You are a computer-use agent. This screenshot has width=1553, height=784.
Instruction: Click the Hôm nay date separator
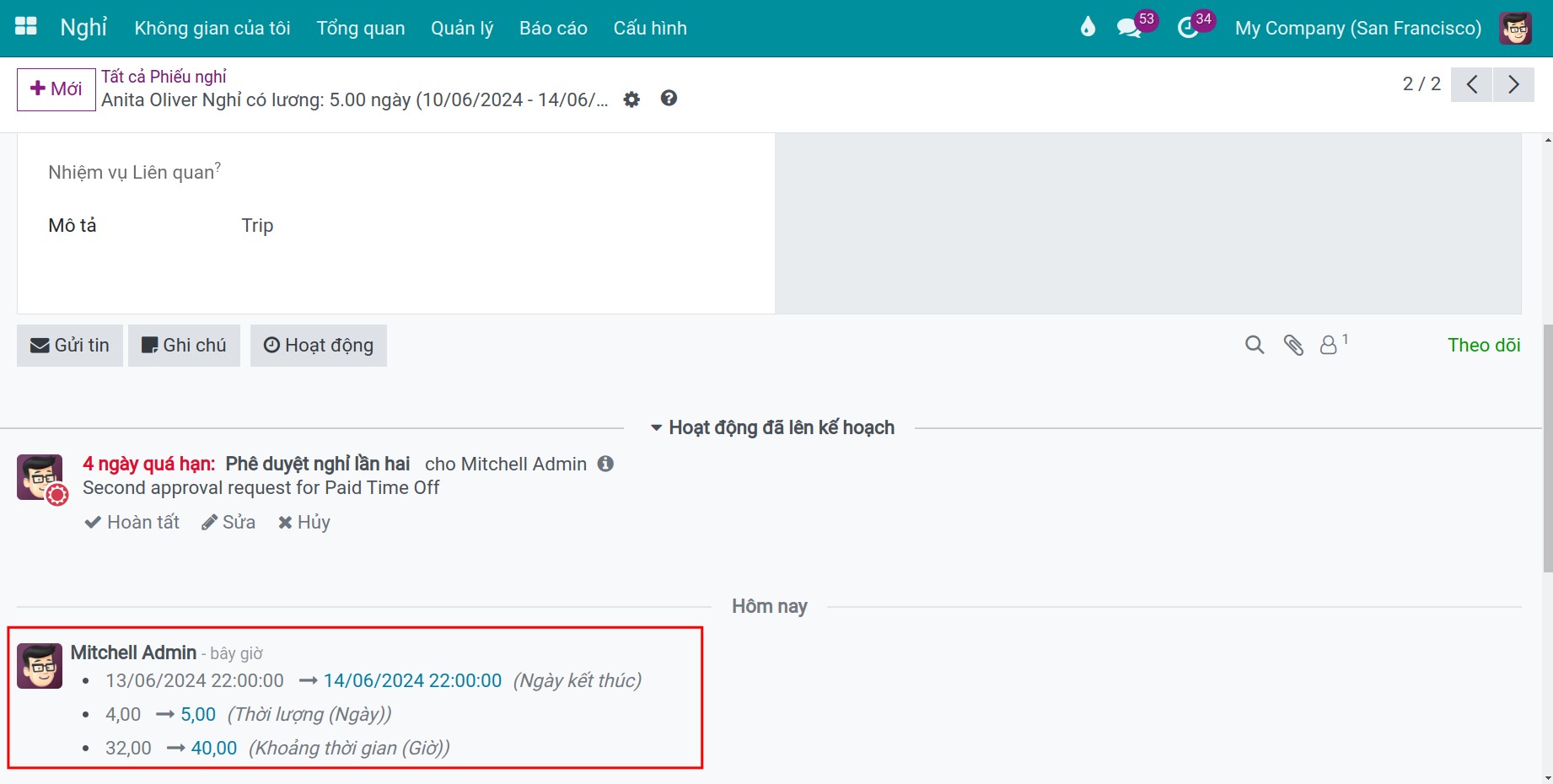pos(770,606)
